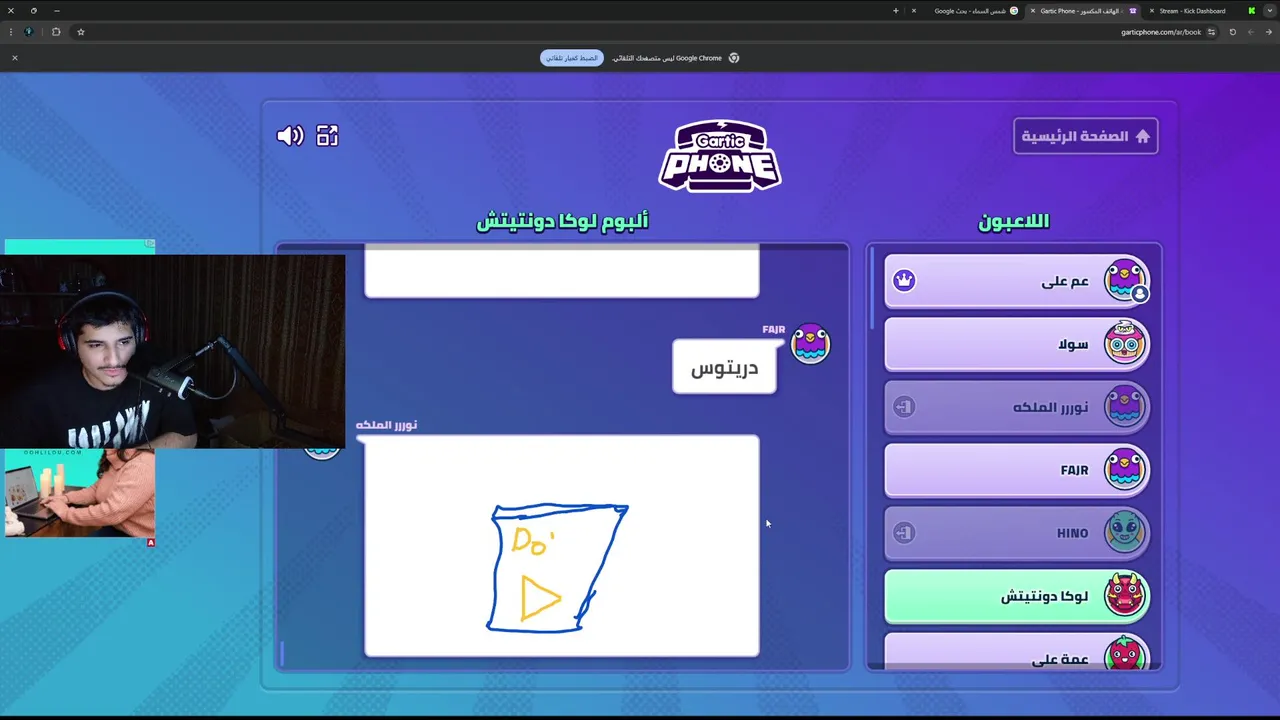
Task: Click the owl avatar of سولا
Action: click(1125, 344)
